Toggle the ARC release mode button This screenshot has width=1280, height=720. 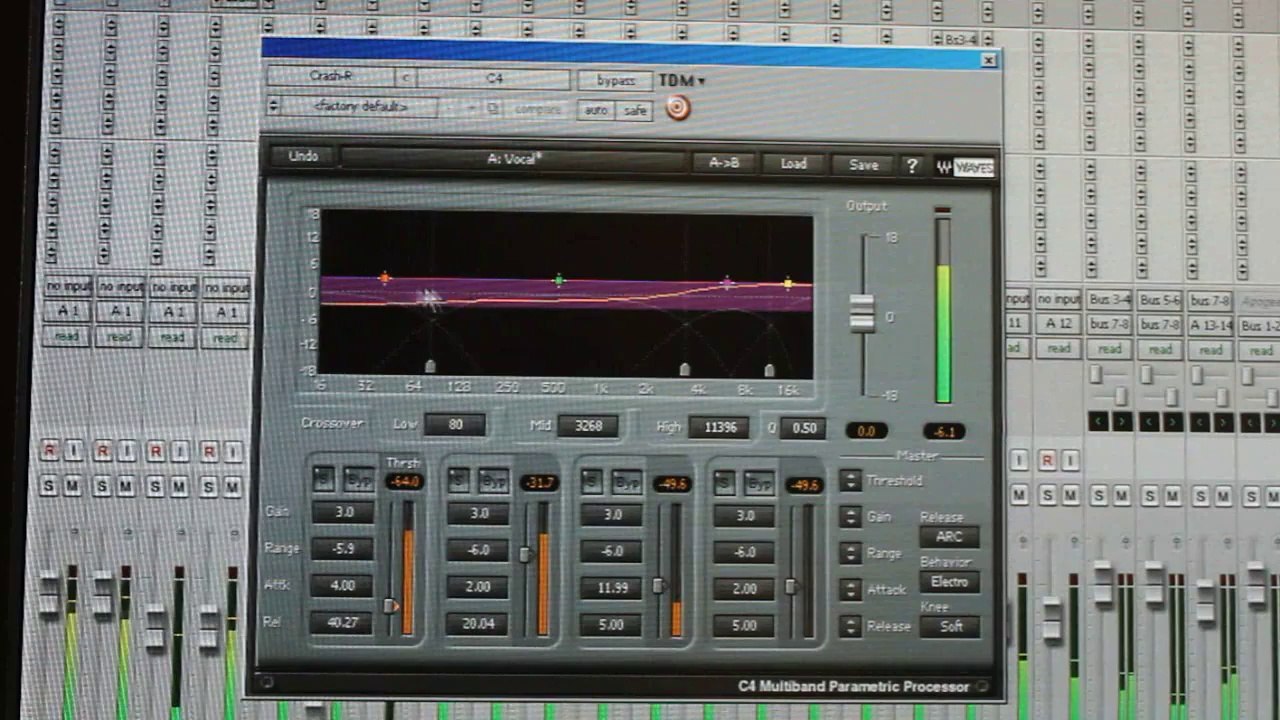click(x=949, y=537)
